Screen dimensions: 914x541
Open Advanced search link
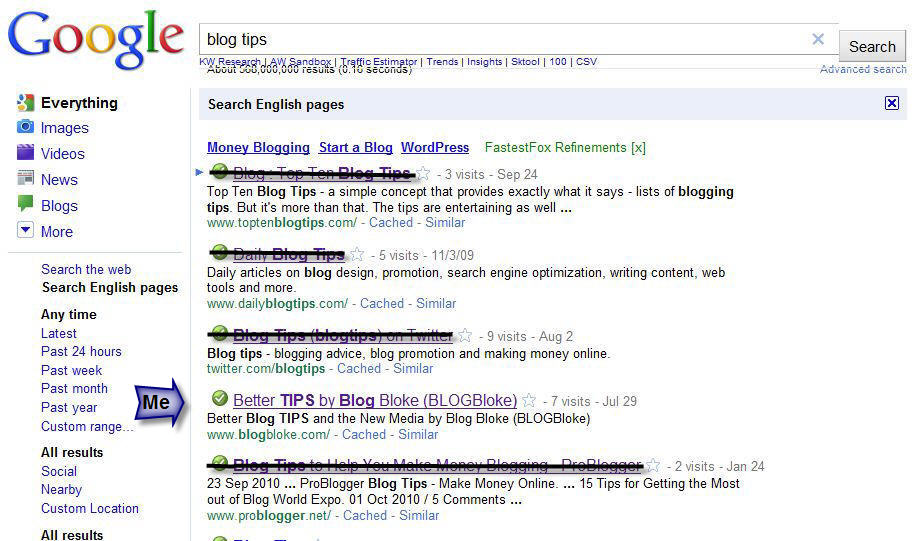863,69
